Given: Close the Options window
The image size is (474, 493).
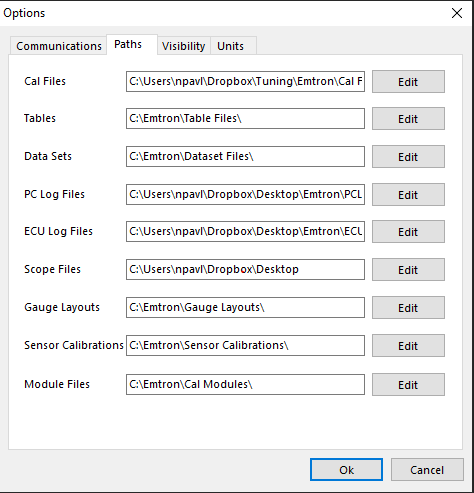Looking at the screenshot, I should (x=457, y=13).
